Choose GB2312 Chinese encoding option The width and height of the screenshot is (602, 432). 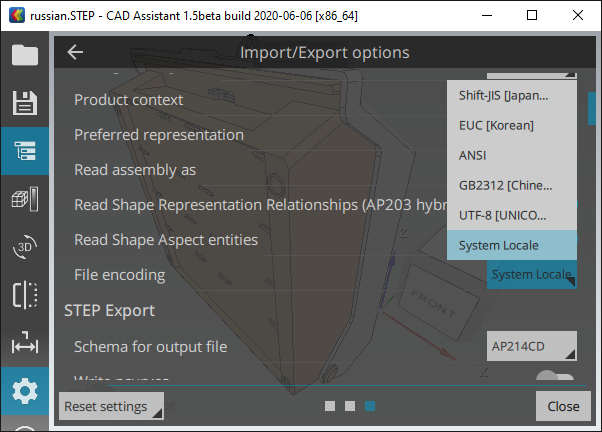click(x=512, y=185)
